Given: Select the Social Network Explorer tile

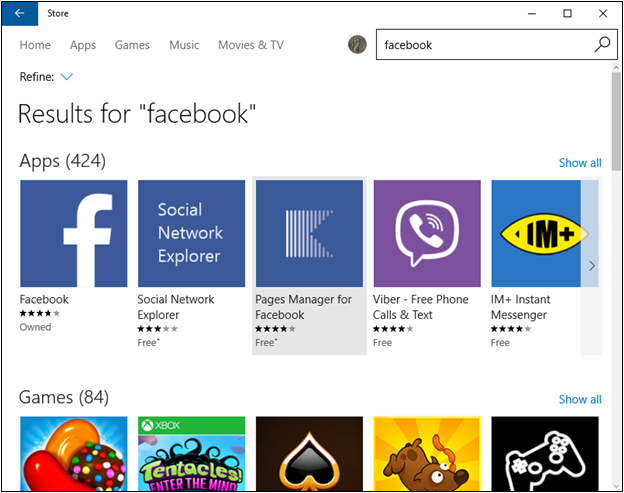Looking at the screenshot, I should pos(191,234).
